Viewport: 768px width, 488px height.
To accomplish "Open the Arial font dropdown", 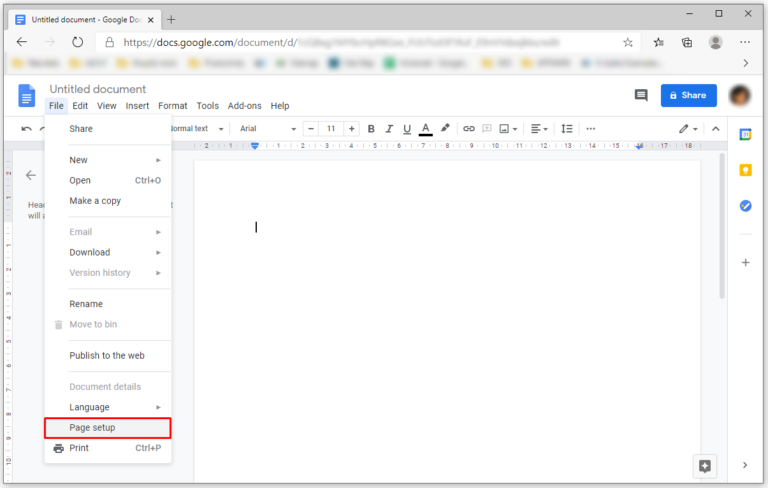I will click(267, 129).
